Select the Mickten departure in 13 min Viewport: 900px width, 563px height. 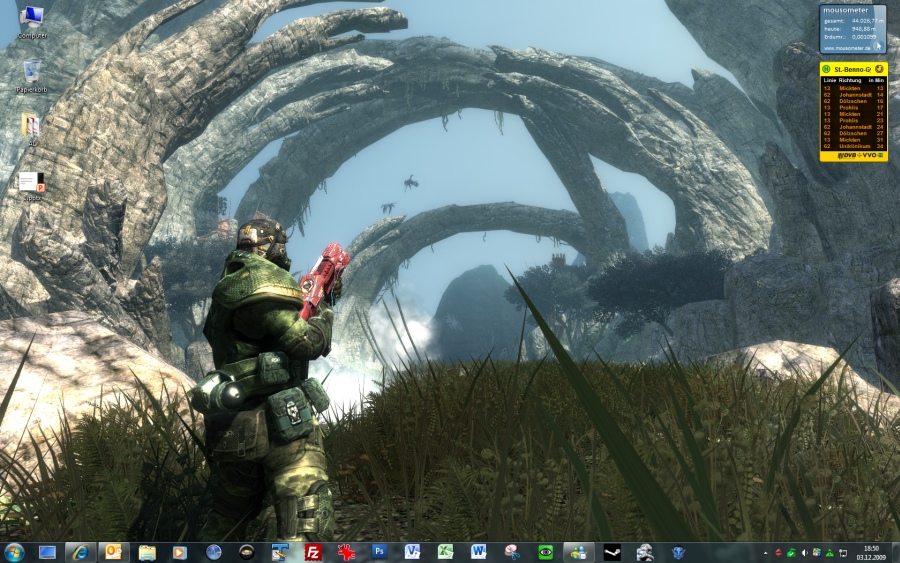(854, 88)
